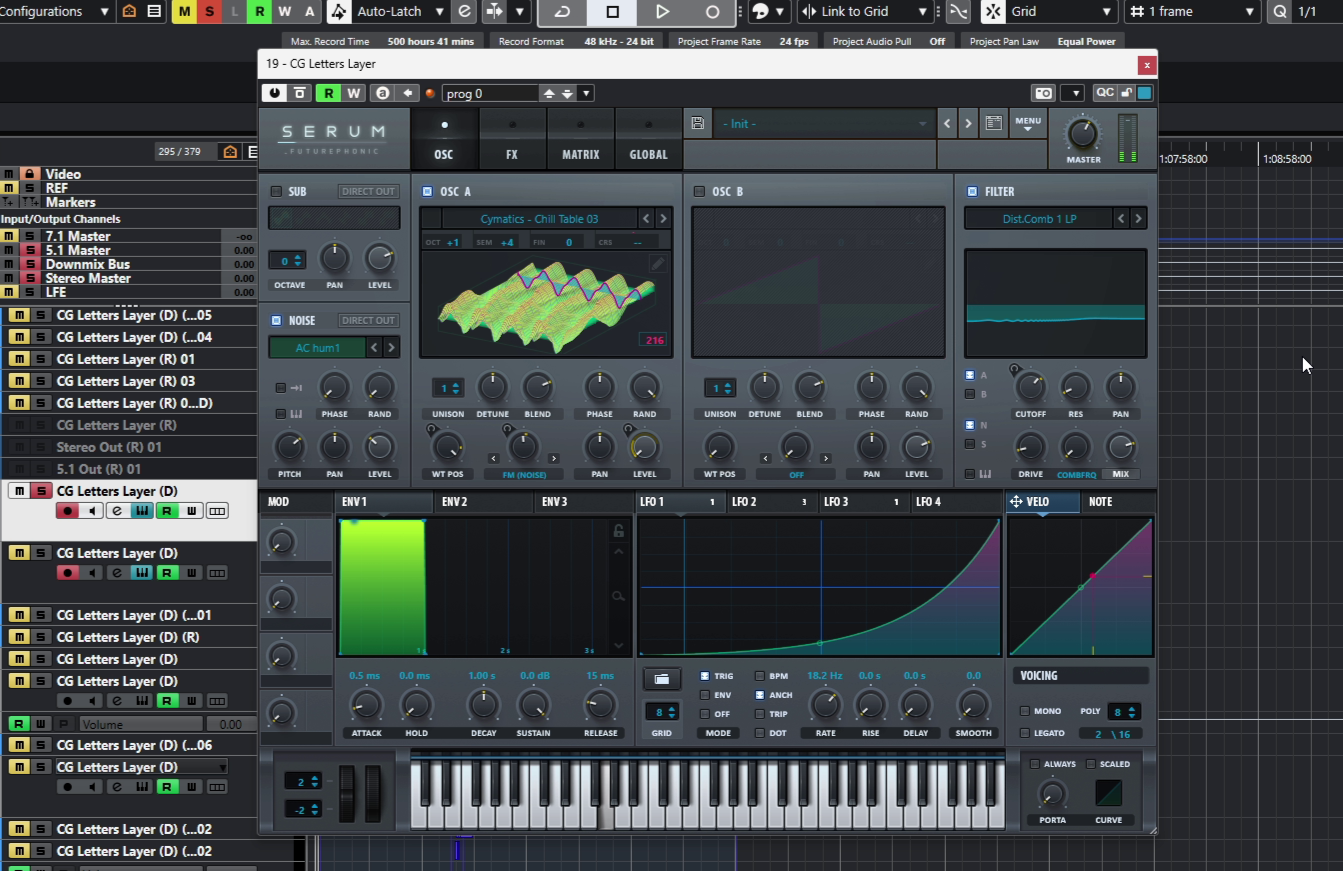
Task: Toggle Cubase Cycle loop button
Action: pyautogui.click(x=562, y=12)
